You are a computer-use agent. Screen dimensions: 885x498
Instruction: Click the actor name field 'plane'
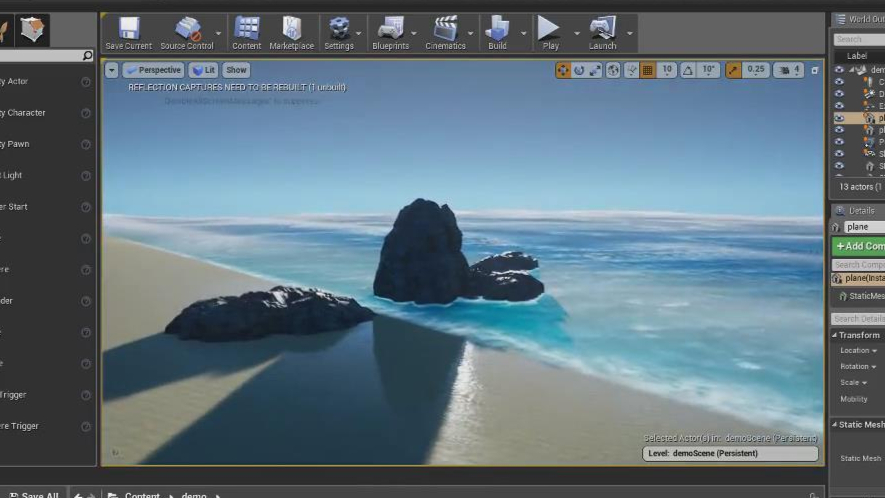(865, 227)
